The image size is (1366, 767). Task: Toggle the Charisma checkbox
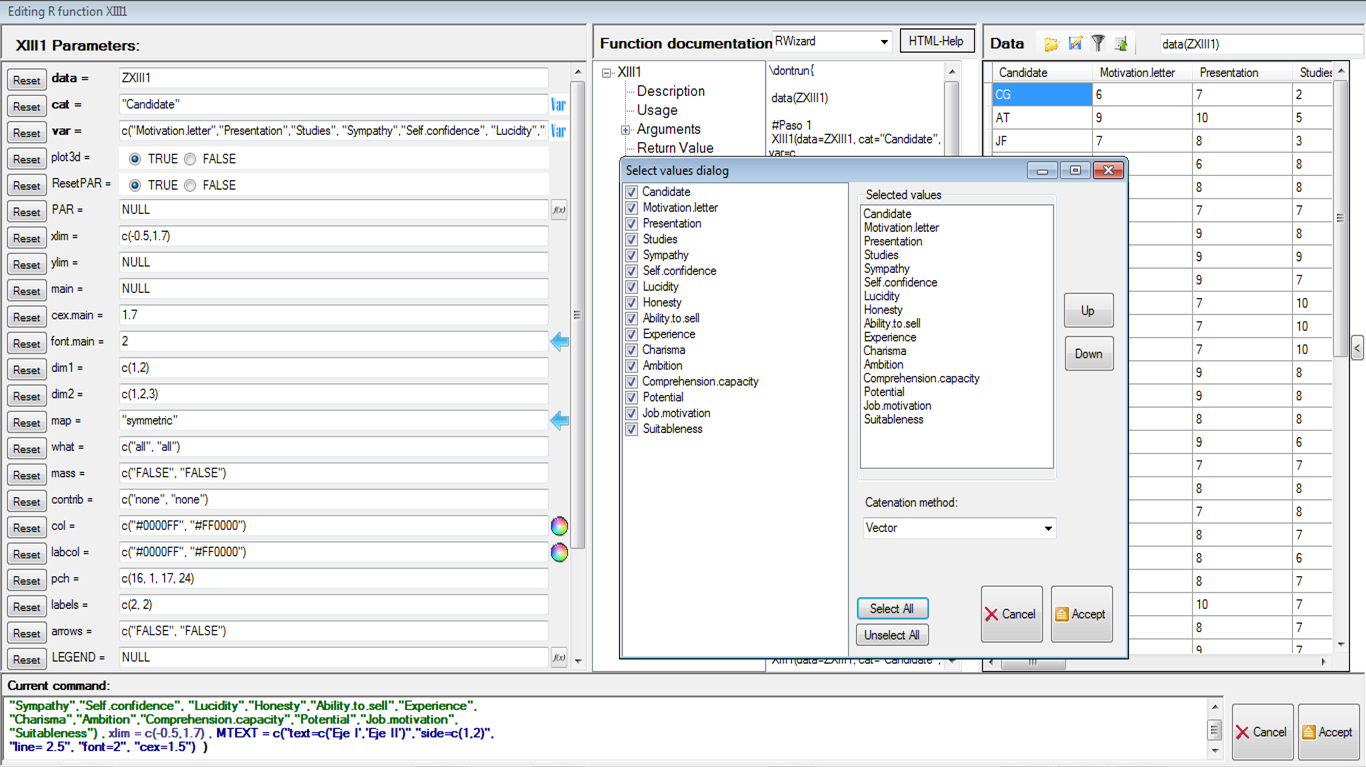(x=631, y=350)
